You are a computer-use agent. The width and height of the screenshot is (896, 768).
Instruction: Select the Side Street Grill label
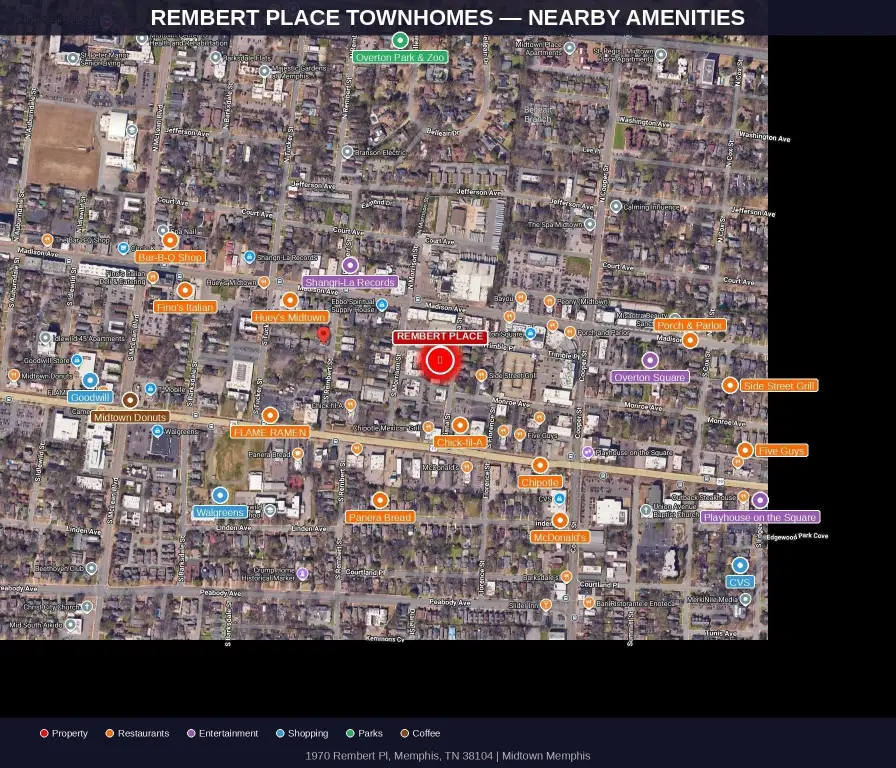click(x=779, y=386)
